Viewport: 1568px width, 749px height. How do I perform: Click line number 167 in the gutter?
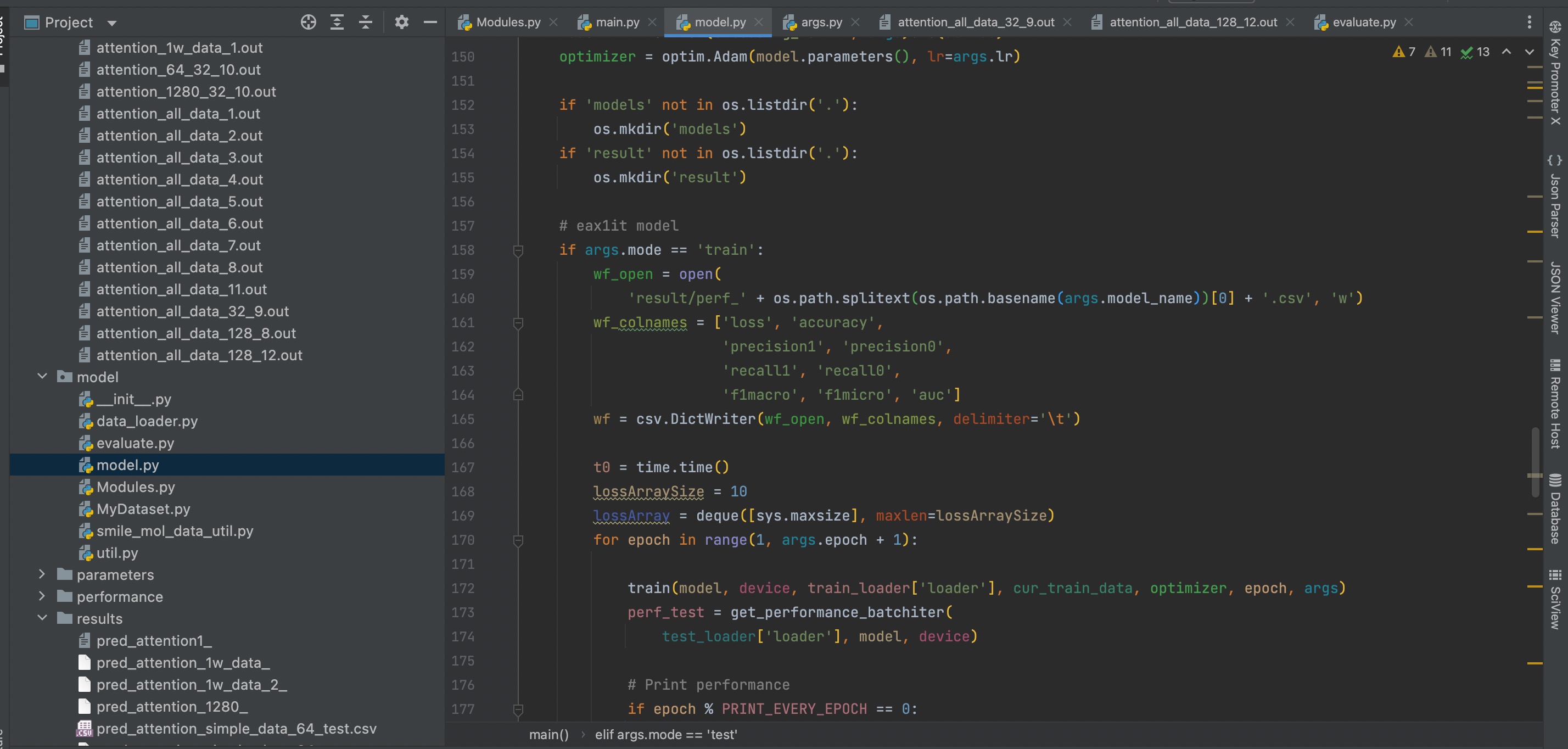[x=463, y=468]
